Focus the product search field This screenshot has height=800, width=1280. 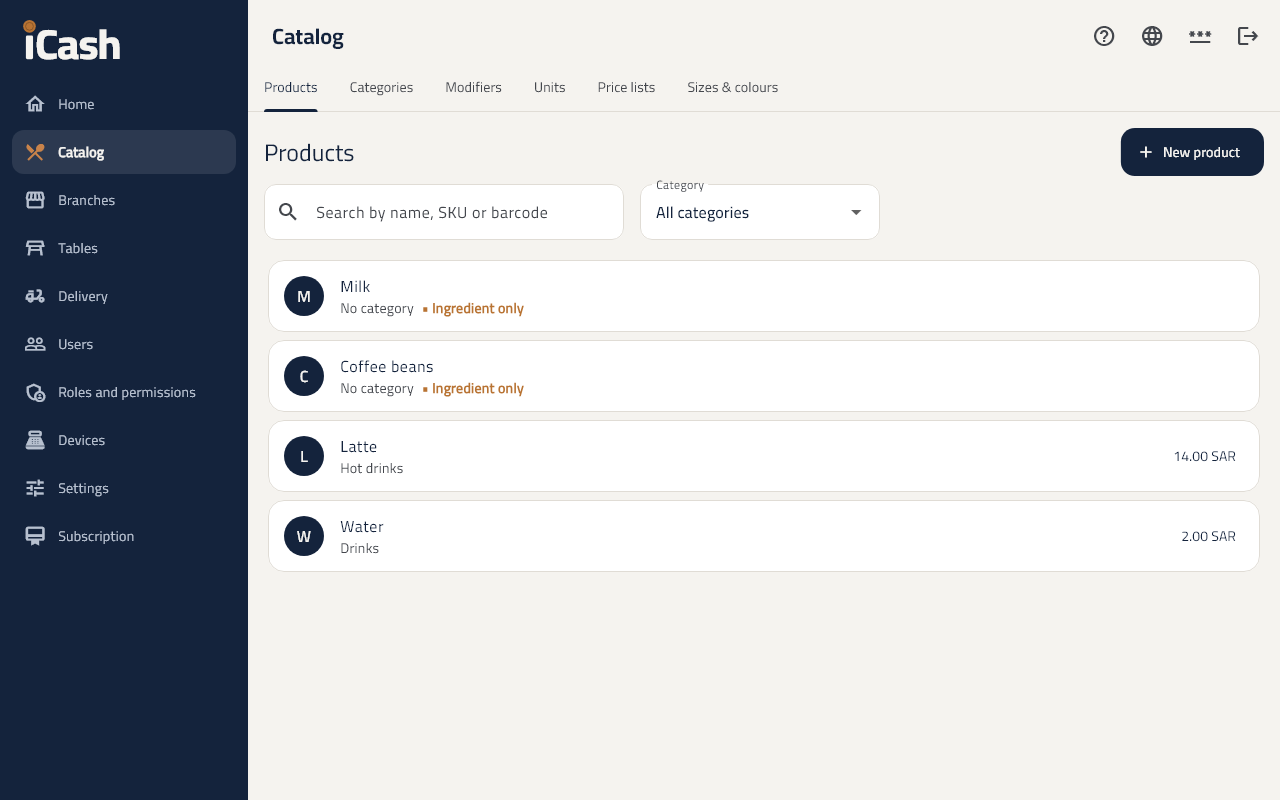click(444, 212)
